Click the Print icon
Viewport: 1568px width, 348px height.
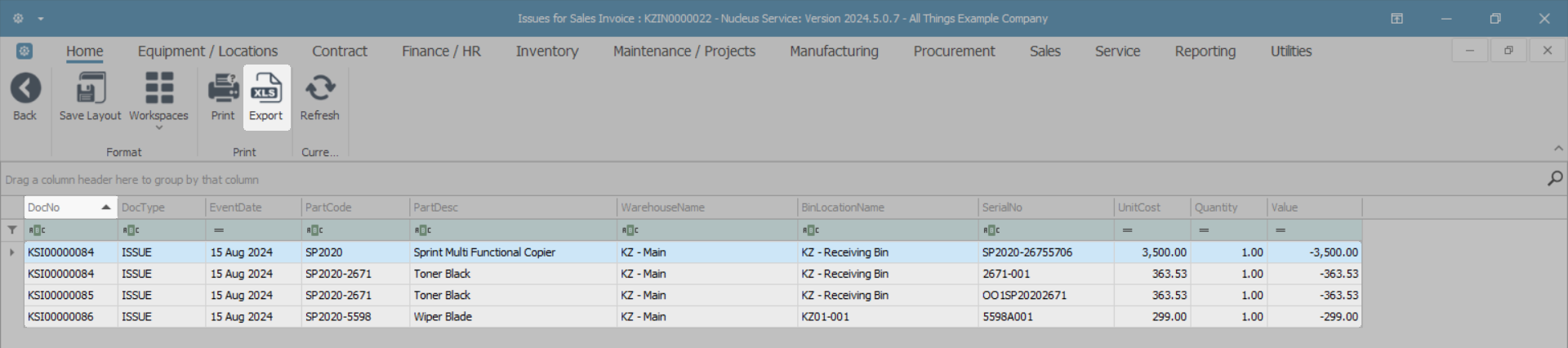point(223,89)
